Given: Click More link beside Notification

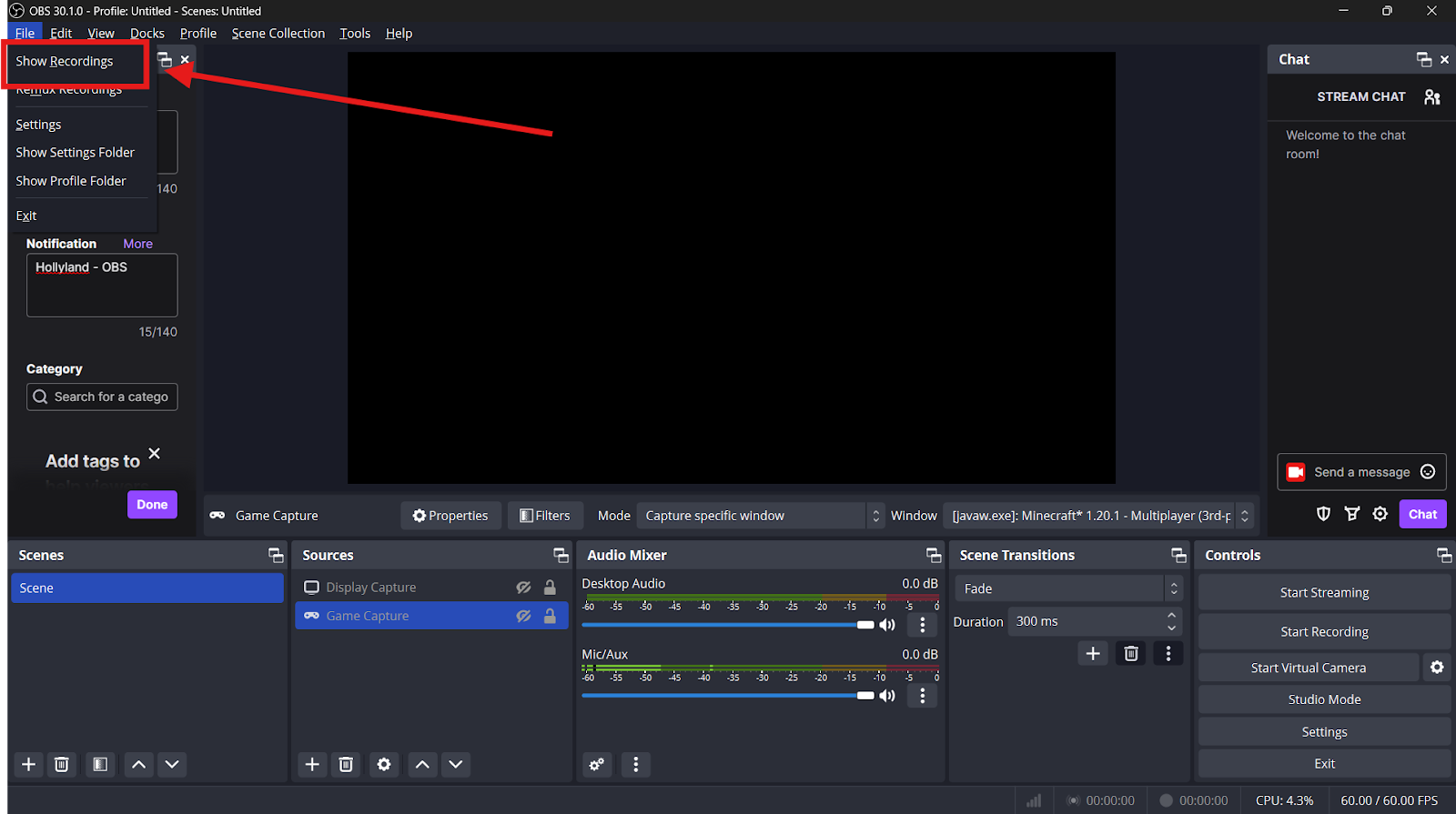Looking at the screenshot, I should tap(137, 244).
